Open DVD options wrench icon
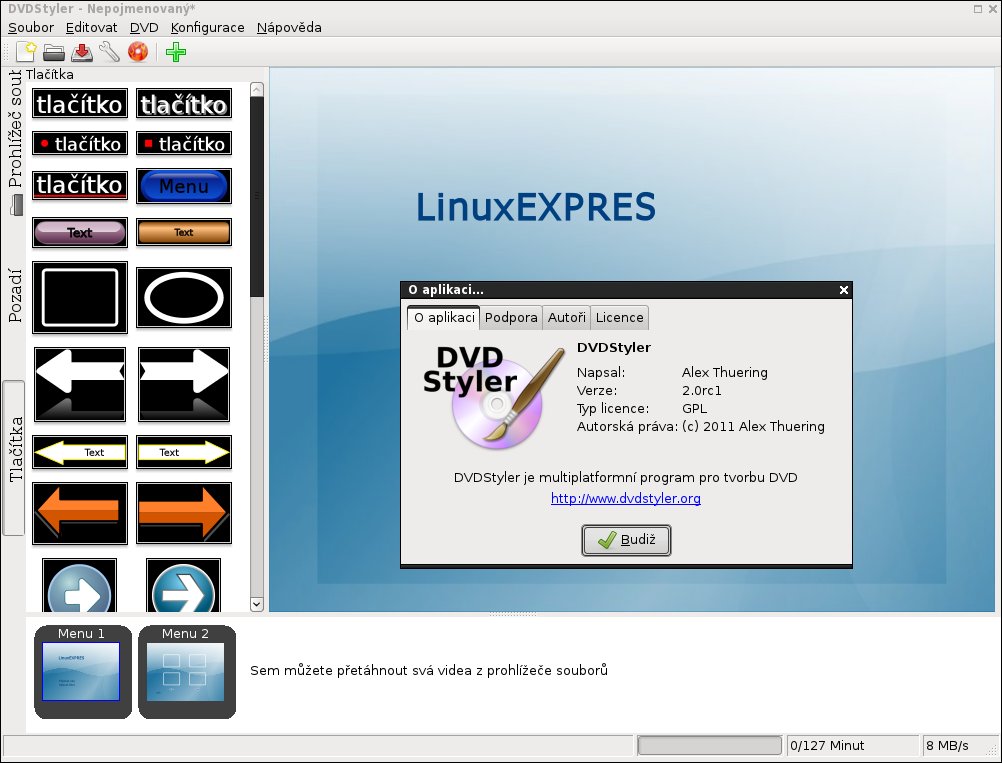 (109, 52)
